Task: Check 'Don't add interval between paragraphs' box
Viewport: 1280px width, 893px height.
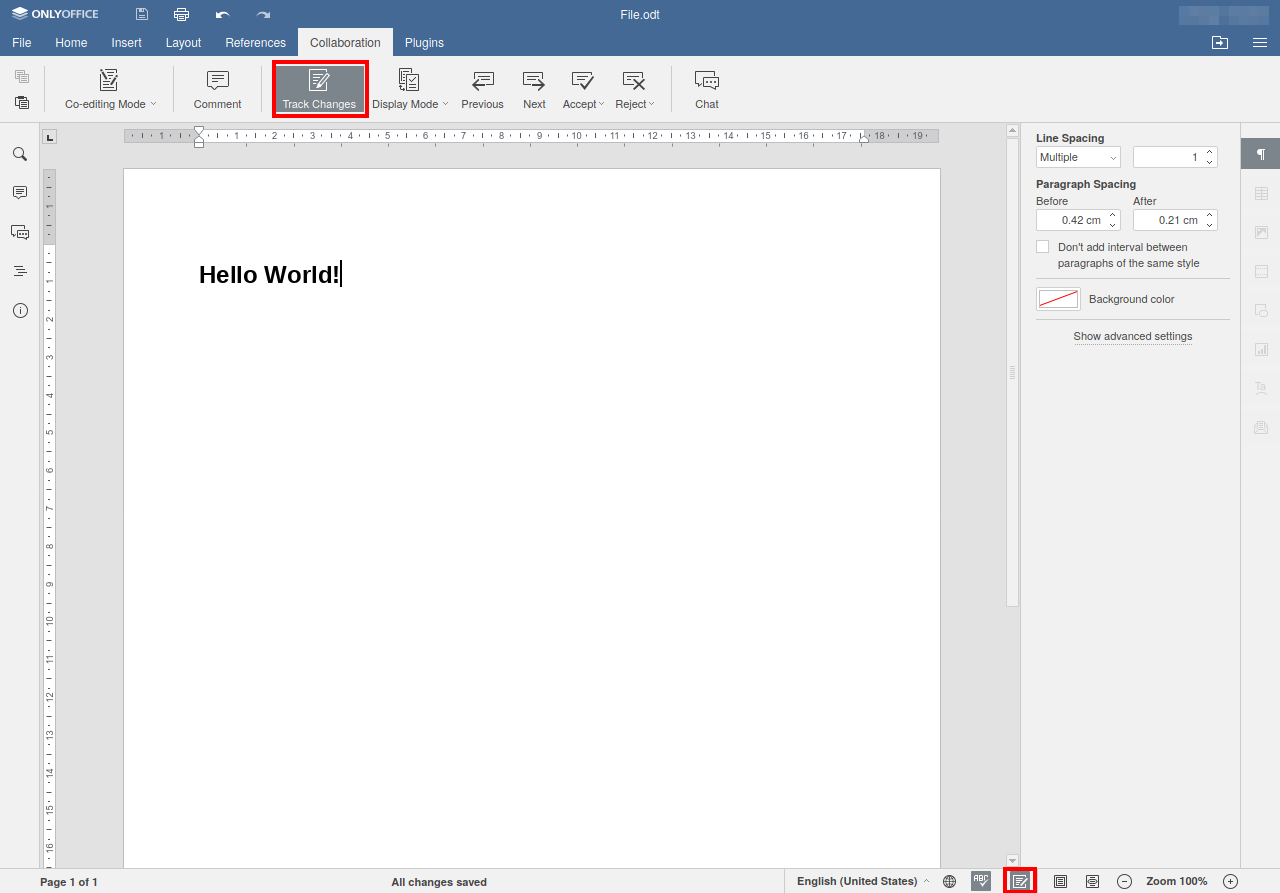Action: coord(1043,247)
